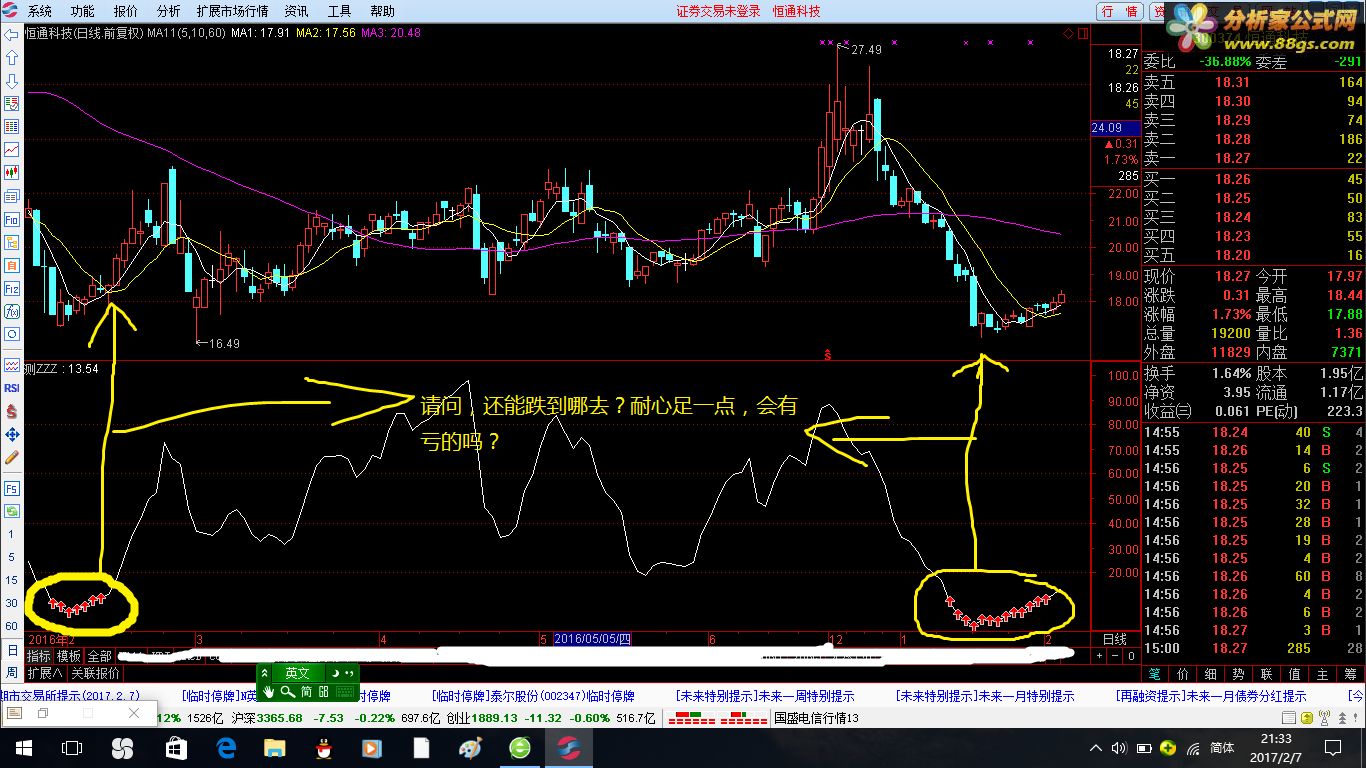Screen dimensions: 1366x768
Task: Select 30-minute period in sidebar
Action: (x=11, y=603)
